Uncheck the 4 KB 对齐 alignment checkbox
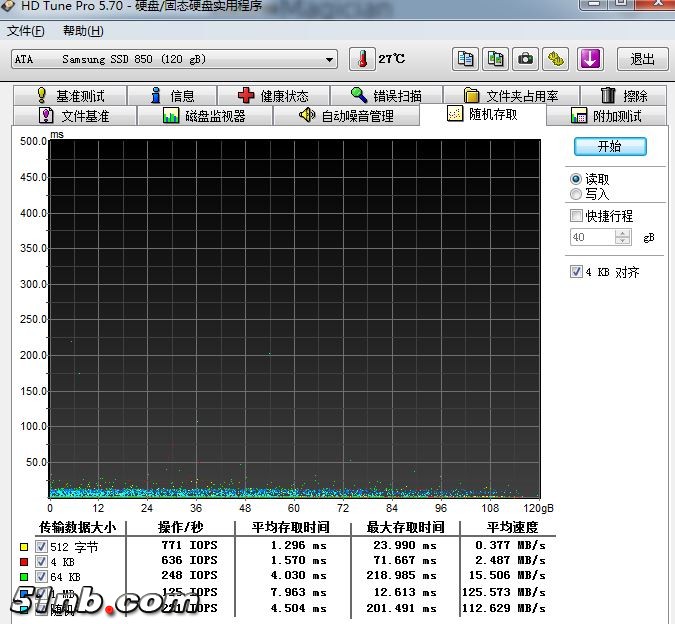The height and width of the screenshot is (624, 675). pyautogui.click(x=576, y=272)
